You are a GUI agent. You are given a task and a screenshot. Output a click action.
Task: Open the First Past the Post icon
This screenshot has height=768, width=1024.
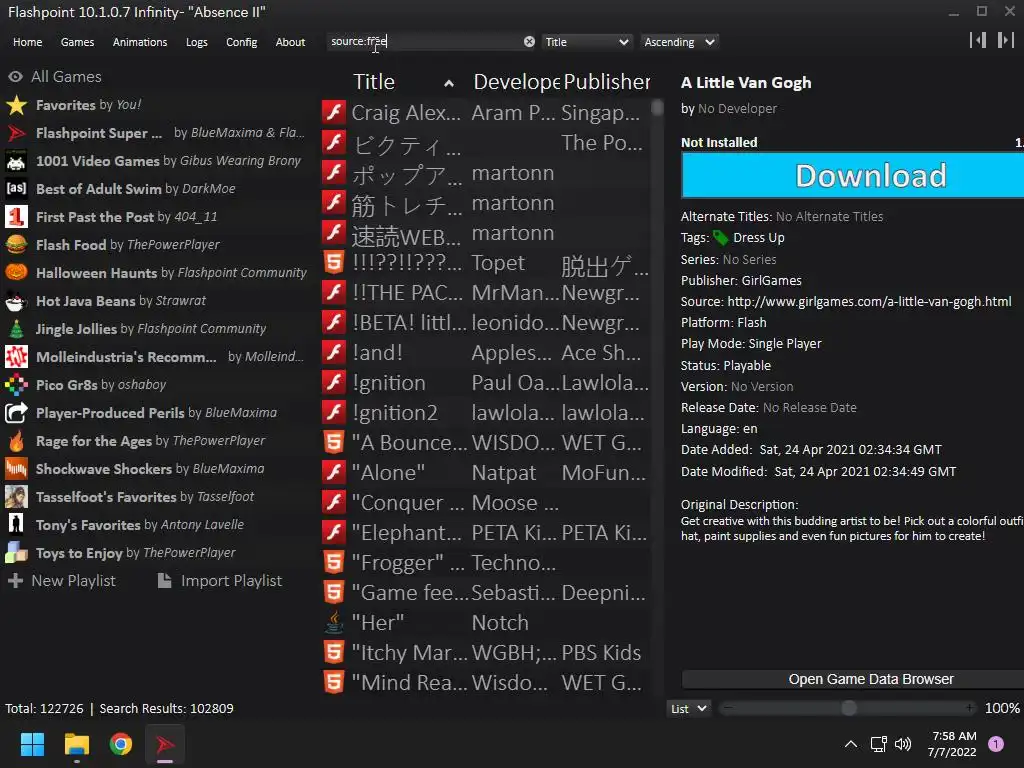[x=16, y=217]
